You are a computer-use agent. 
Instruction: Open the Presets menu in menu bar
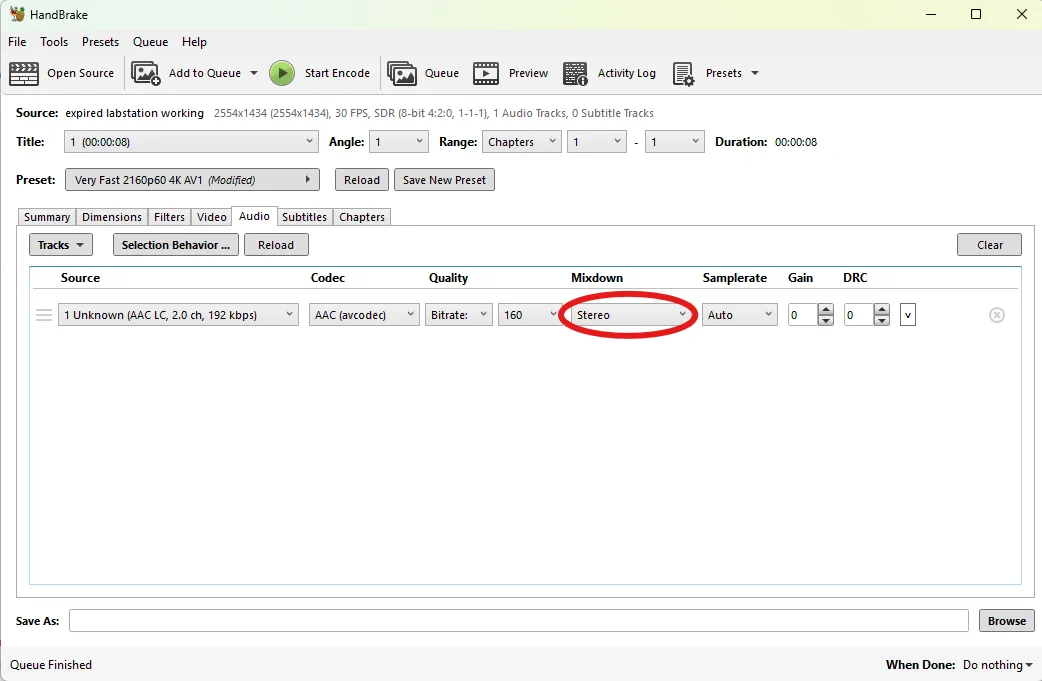point(100,42)
